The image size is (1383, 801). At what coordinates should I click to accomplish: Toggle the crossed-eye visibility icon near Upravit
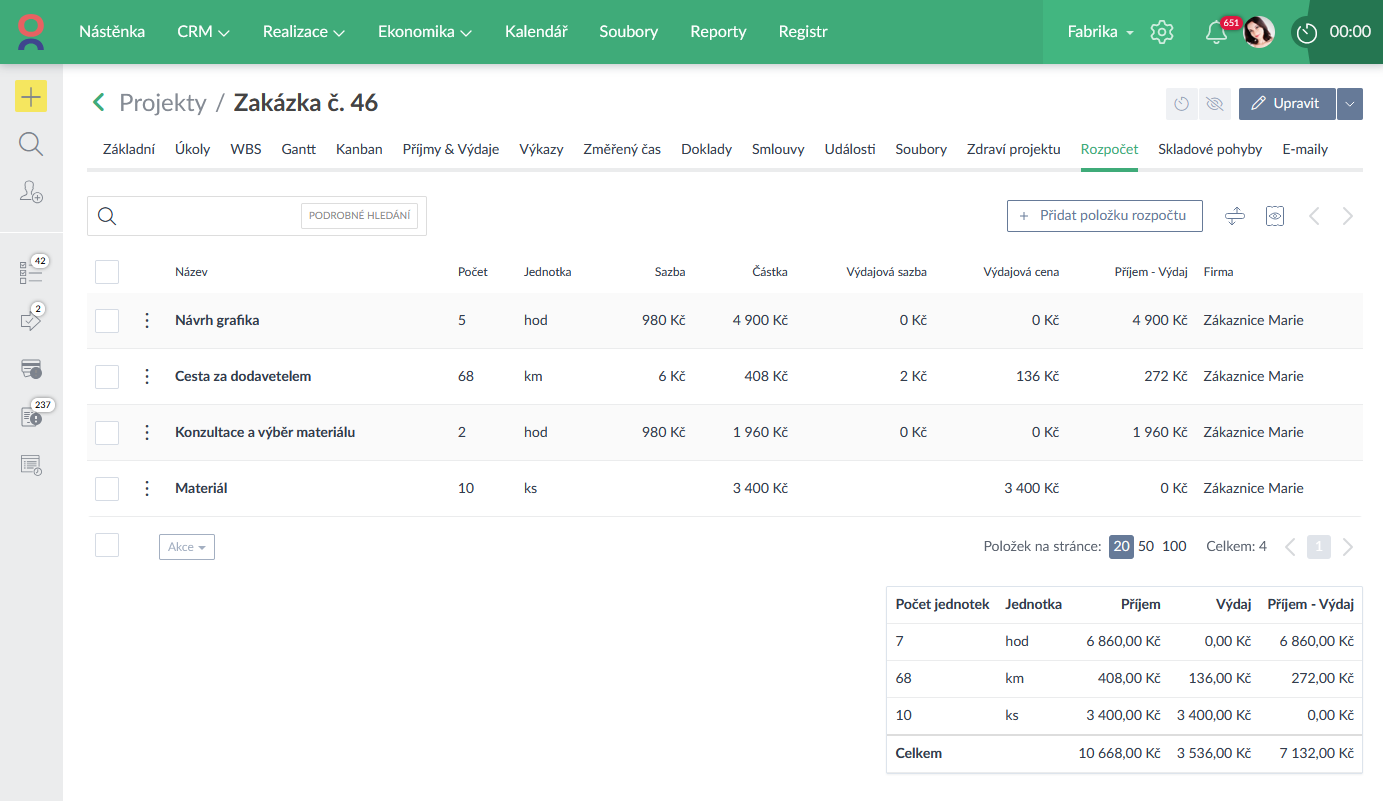click(x=1214, y=104)
